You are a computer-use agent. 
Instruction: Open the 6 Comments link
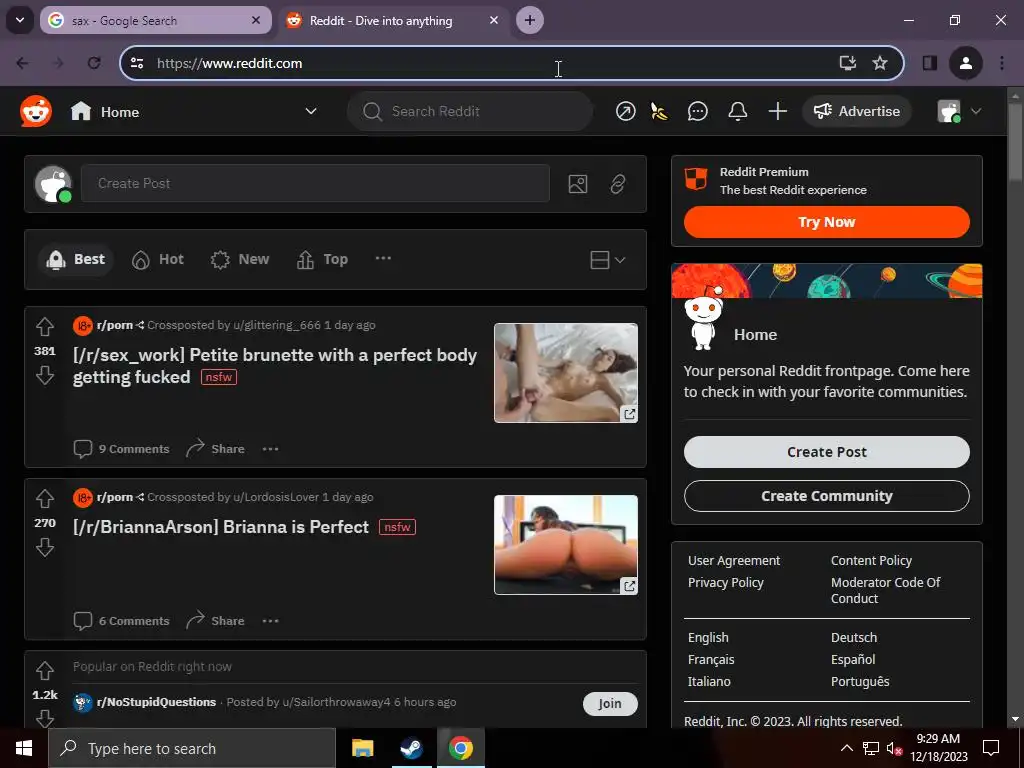[121, 621]
